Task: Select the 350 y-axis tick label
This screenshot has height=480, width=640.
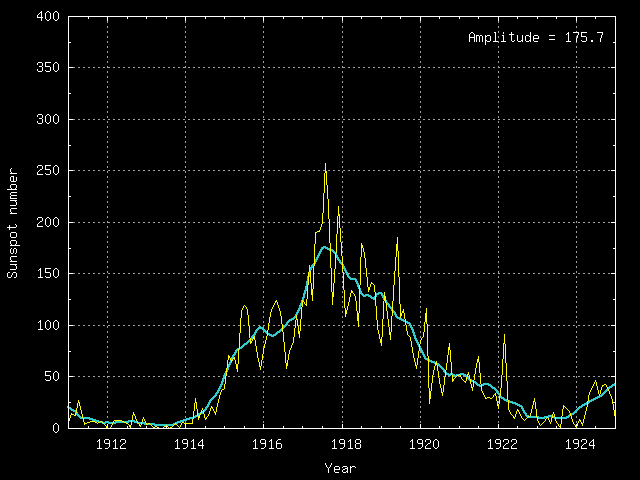Action: (x=49, y=68)
